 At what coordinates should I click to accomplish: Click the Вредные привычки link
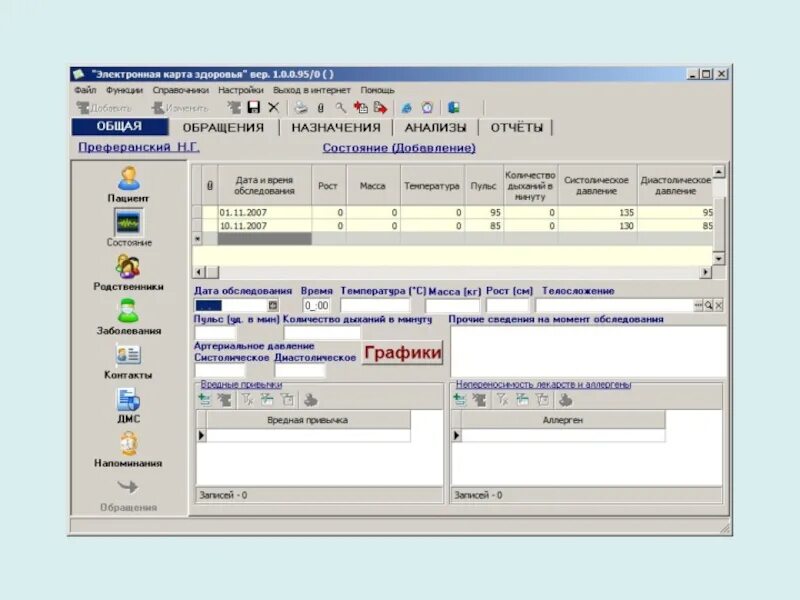[x=241, y=384]
